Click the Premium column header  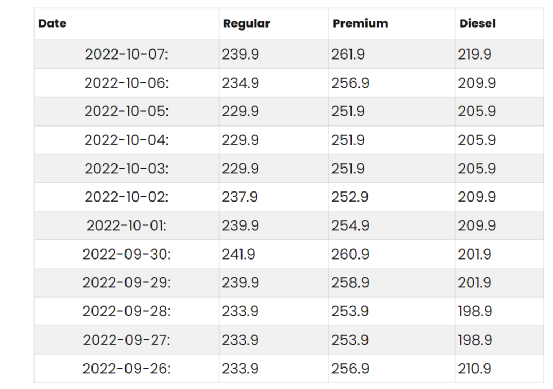point(360,24)
